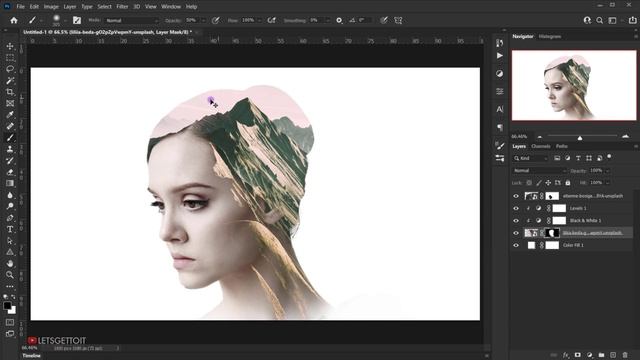This screenshot has height=360, width=640.
Task: Toggle lock all layer attributes
Action: tap(568, 182)
